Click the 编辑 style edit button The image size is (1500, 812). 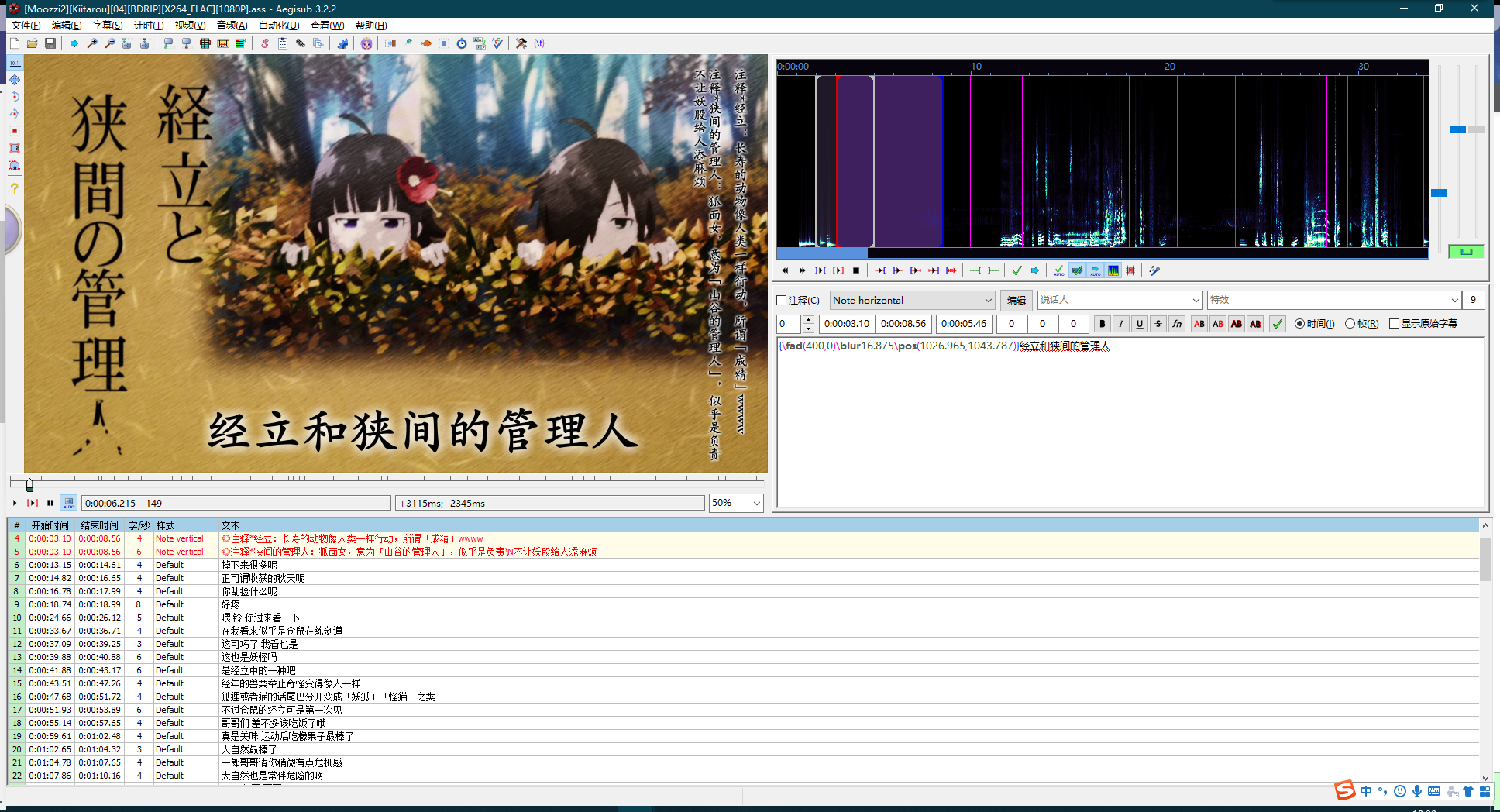1016,301
